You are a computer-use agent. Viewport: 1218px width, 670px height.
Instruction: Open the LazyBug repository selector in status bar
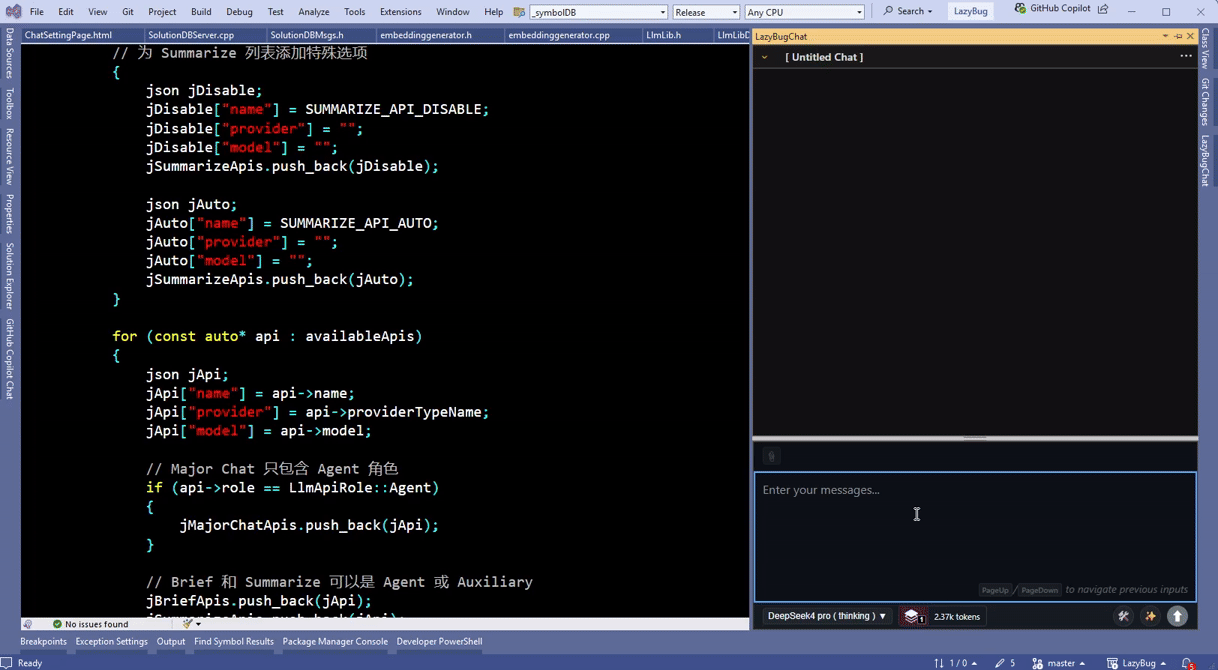pos(1137,663)
